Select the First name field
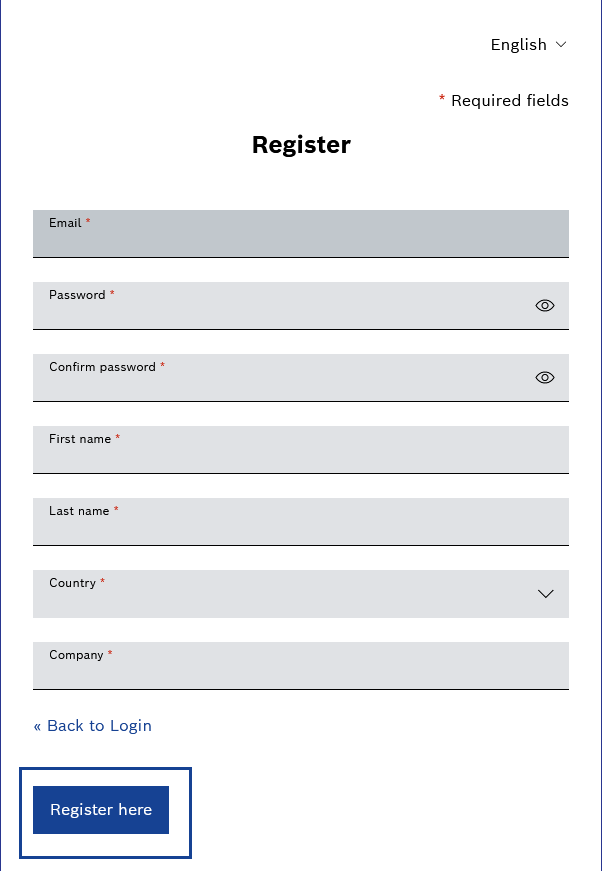Screen dimensions: 602x871 [301, 450]
